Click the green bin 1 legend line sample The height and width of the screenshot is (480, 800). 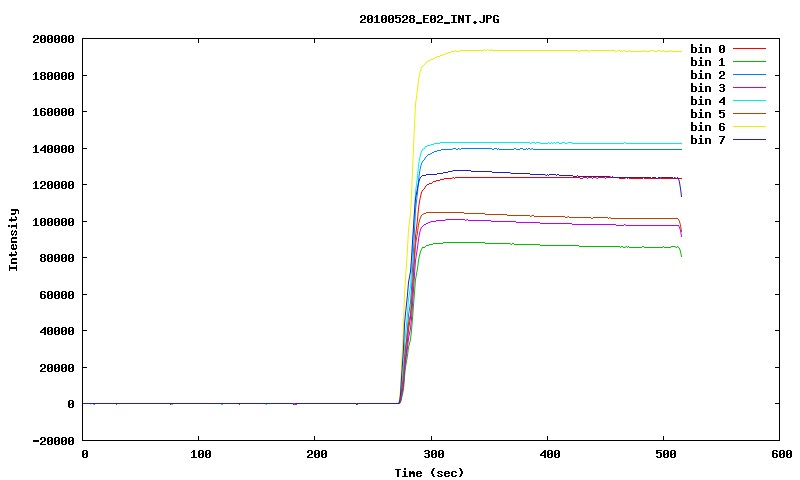tap(749, 62)
